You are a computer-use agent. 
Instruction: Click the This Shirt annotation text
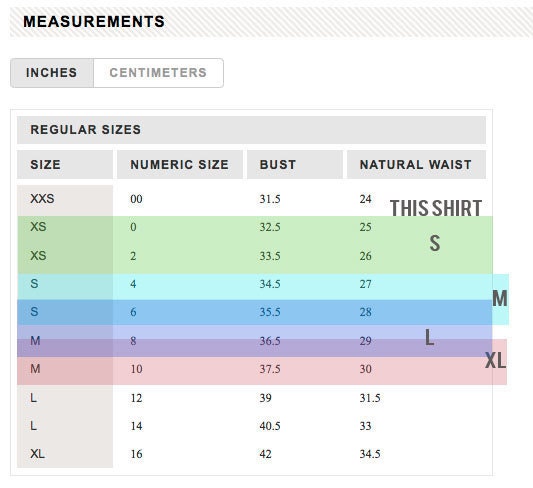(x=436, y=208)
